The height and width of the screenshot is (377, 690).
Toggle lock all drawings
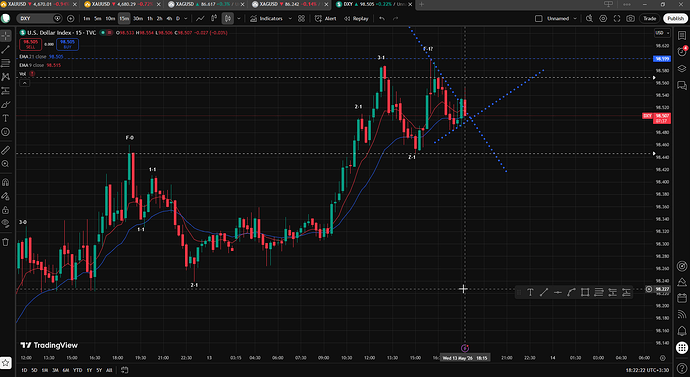[x=6, y=209]
